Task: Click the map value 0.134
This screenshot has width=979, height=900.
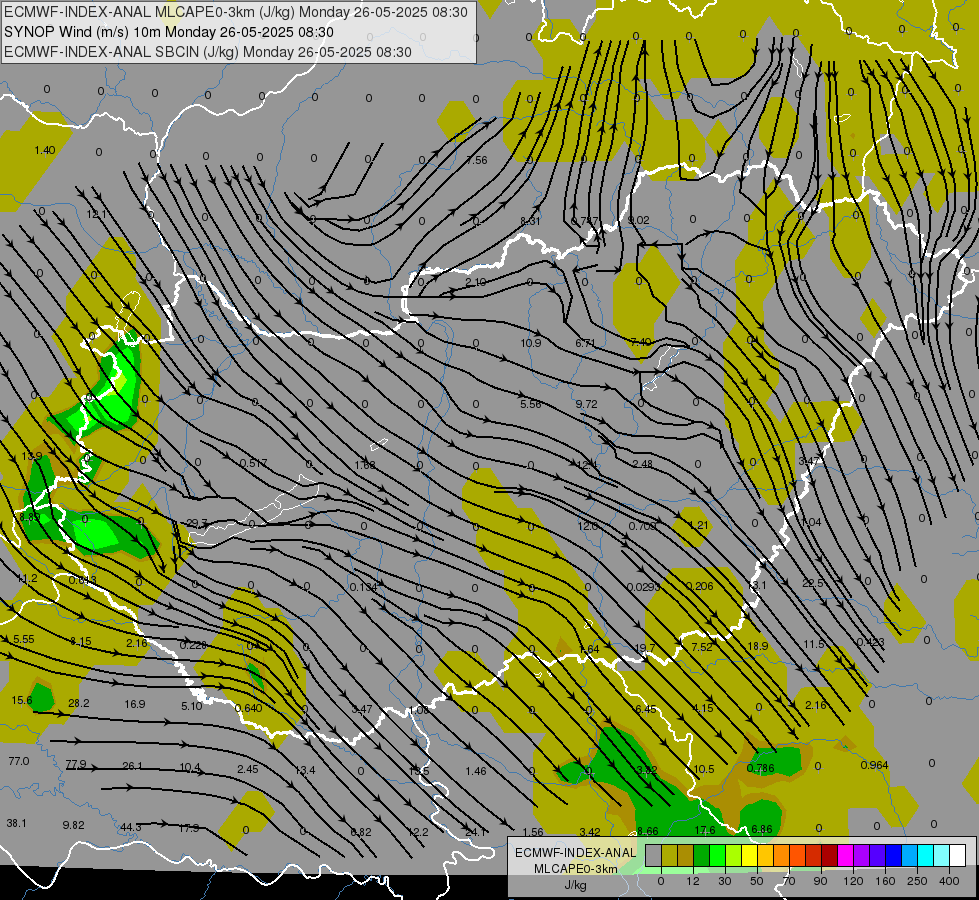Action: (363, 587)
